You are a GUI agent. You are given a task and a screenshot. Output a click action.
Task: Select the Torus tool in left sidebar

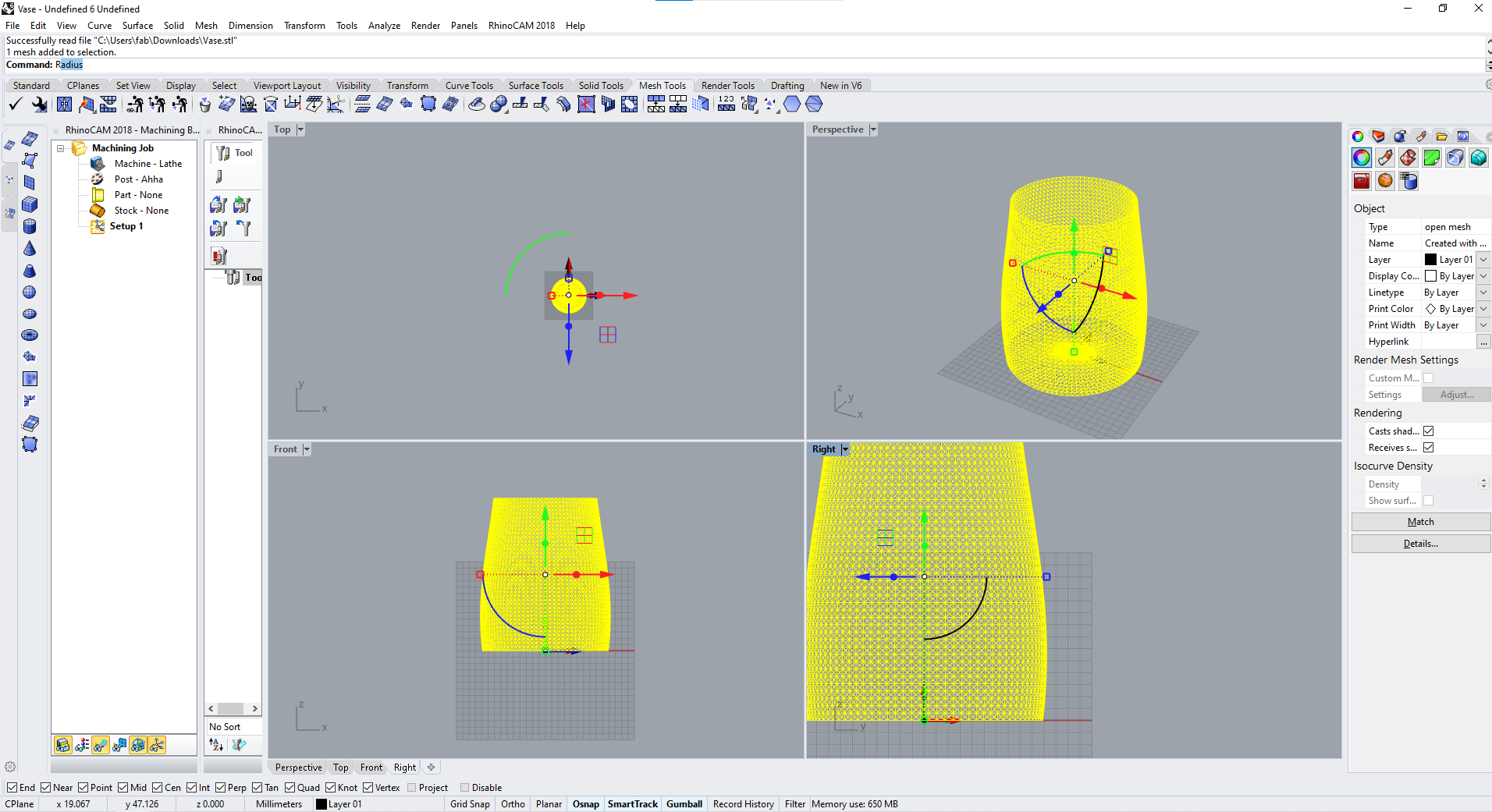point(30,335)
